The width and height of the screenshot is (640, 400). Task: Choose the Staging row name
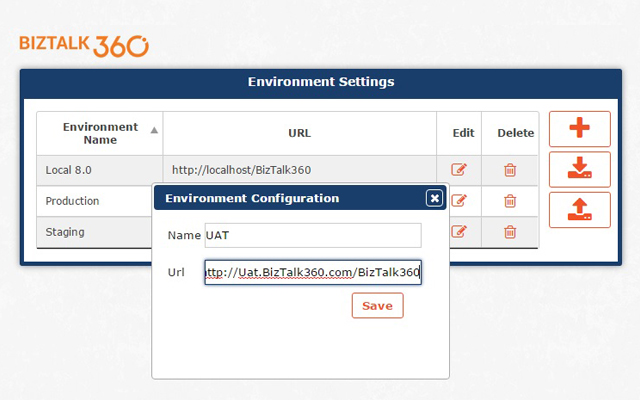tap(65, 232)
